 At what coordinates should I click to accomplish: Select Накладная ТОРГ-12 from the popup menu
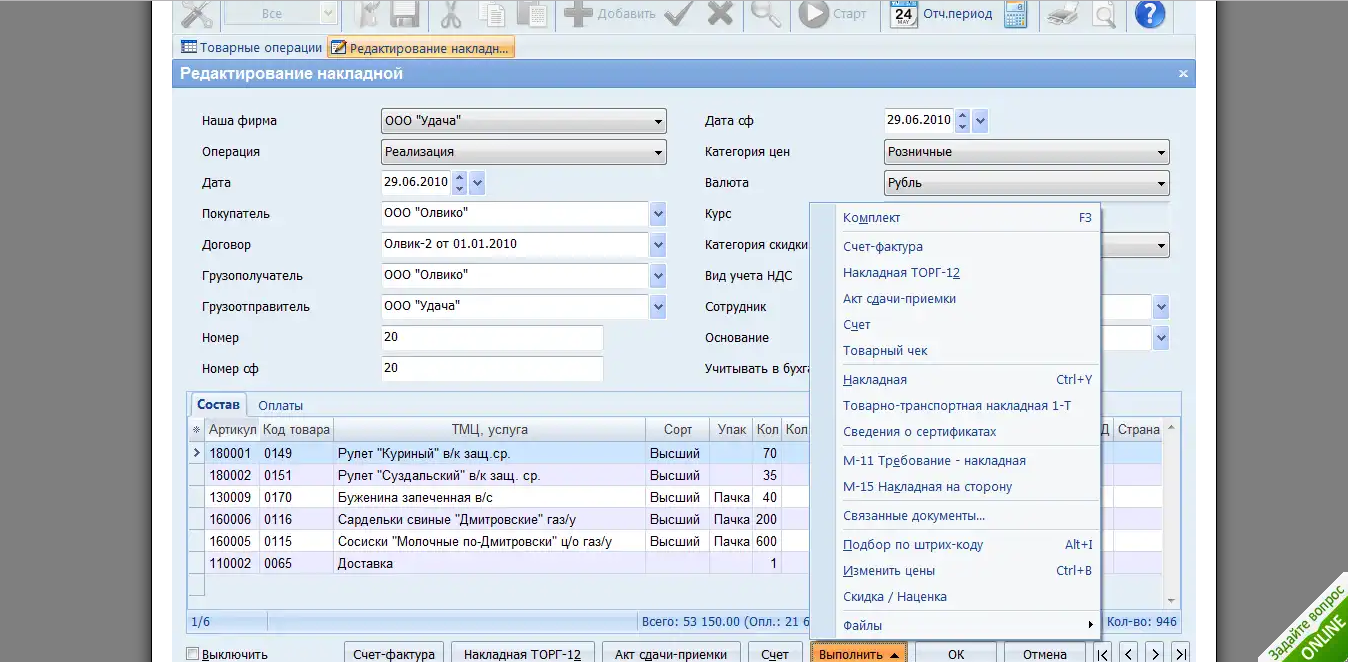point(901,273)
